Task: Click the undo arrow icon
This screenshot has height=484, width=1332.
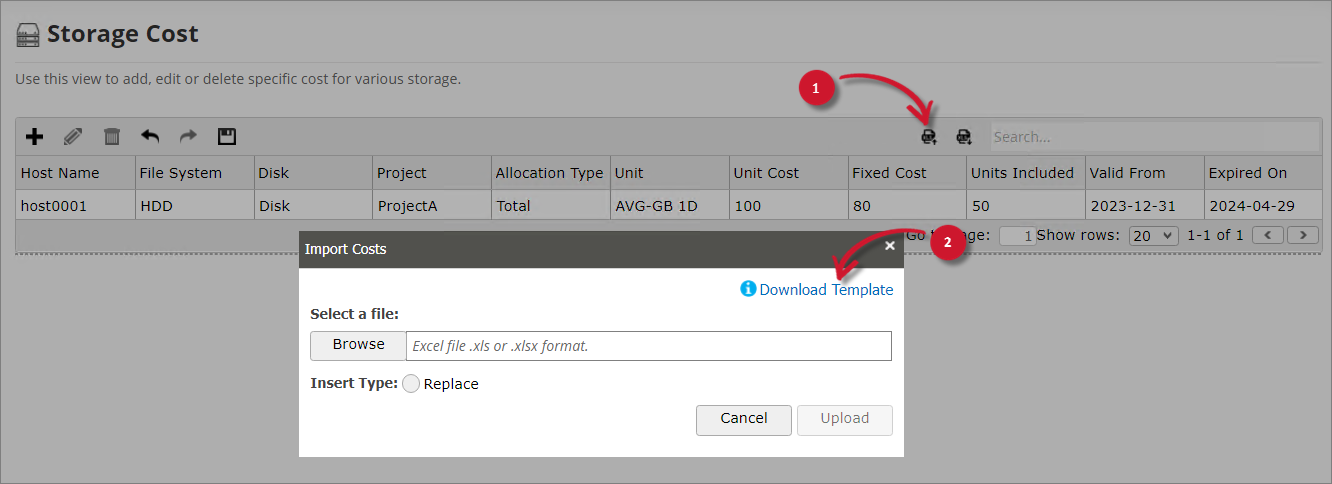Action: pyautogui.click(x=150, y=136)
